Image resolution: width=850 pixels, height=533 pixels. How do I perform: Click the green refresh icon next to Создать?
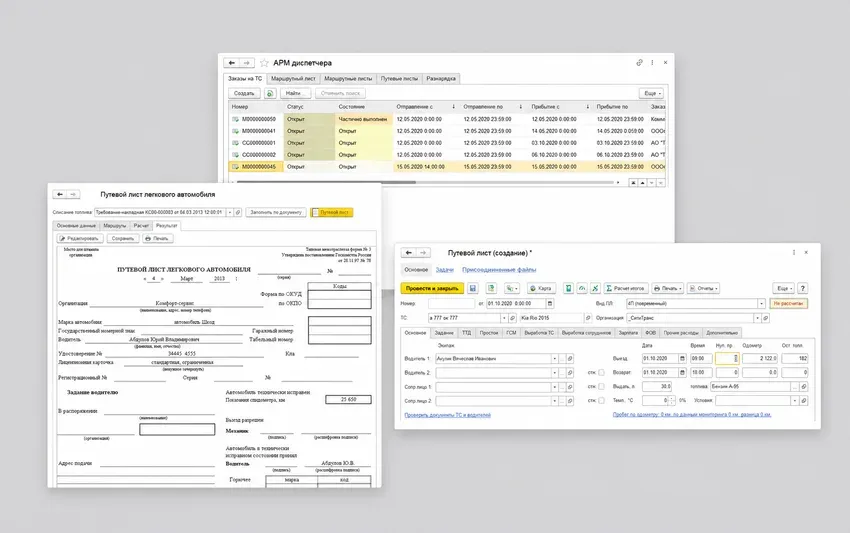click(x=270, y=93)
